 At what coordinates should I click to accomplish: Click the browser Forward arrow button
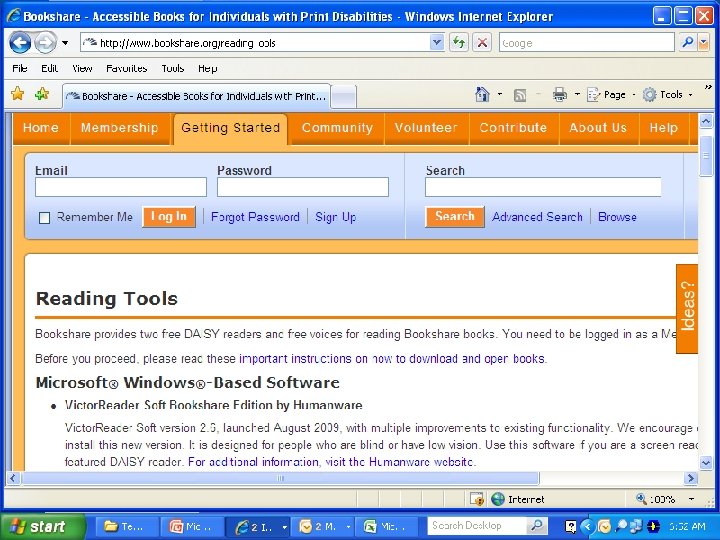coord(45,43)
